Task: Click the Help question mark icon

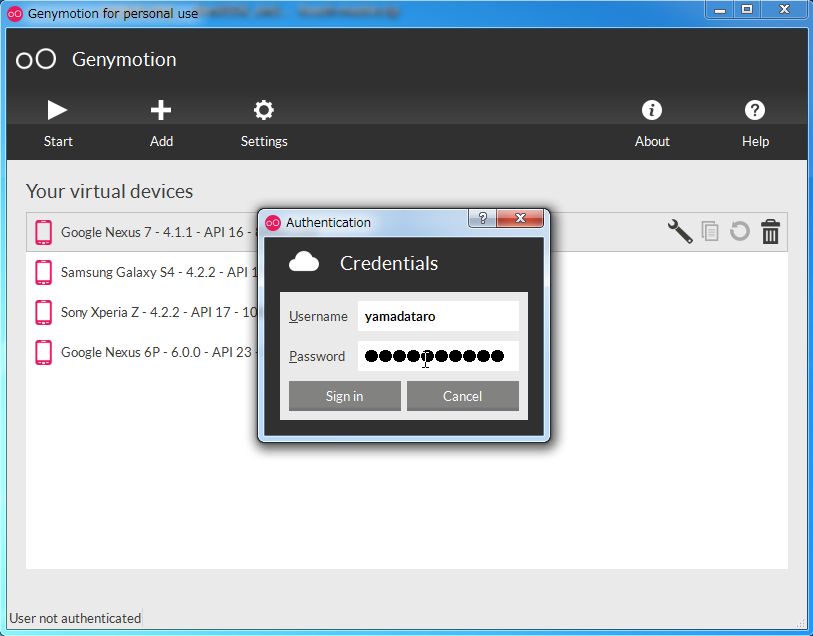Action: 755,110
